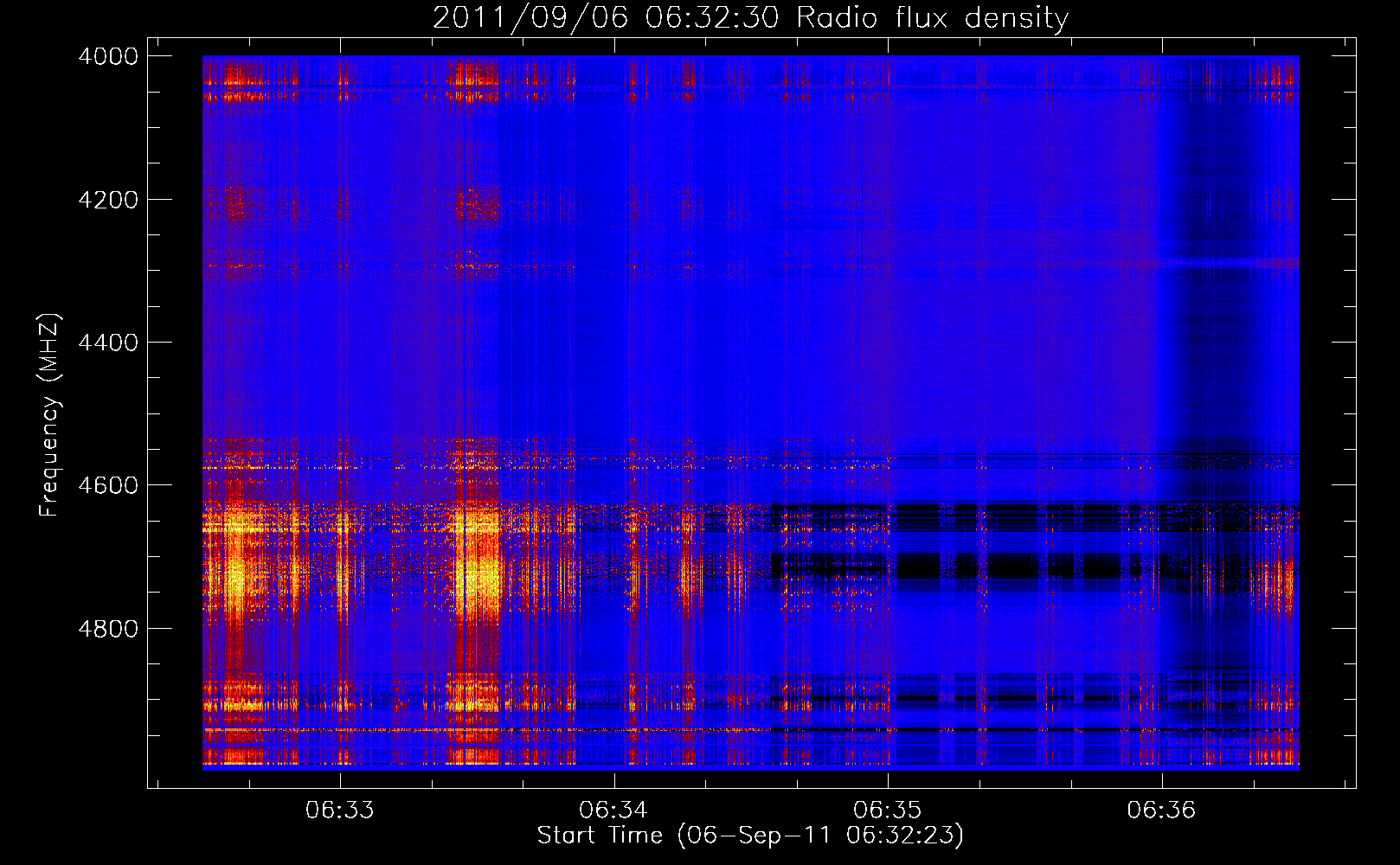Click the 06:33 time tick label
Screen dimensions: 1400x865
coord(340,810)
